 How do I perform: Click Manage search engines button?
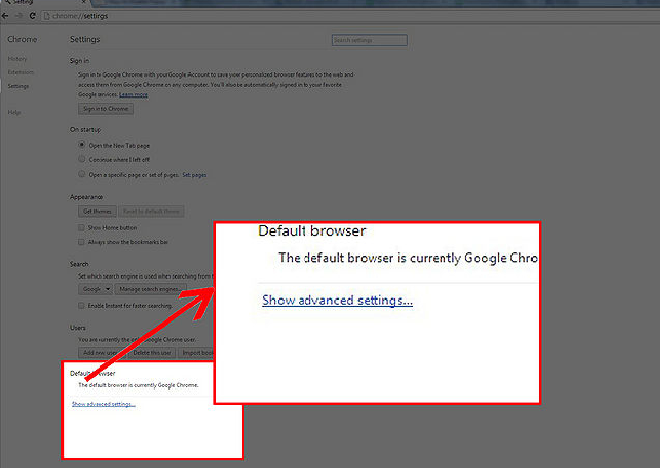150,289
